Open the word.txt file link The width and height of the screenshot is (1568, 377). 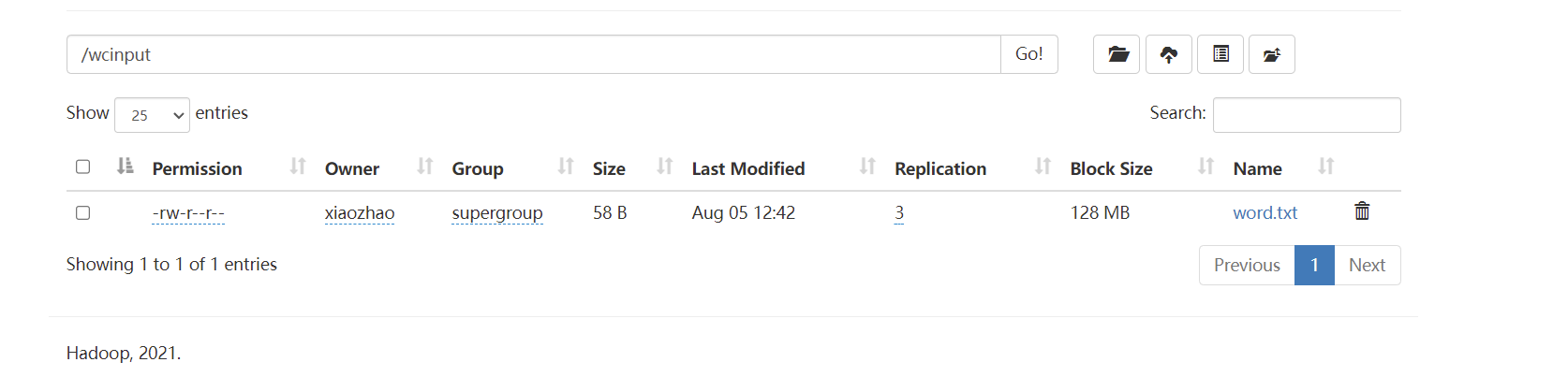(x=1265, y=212)
